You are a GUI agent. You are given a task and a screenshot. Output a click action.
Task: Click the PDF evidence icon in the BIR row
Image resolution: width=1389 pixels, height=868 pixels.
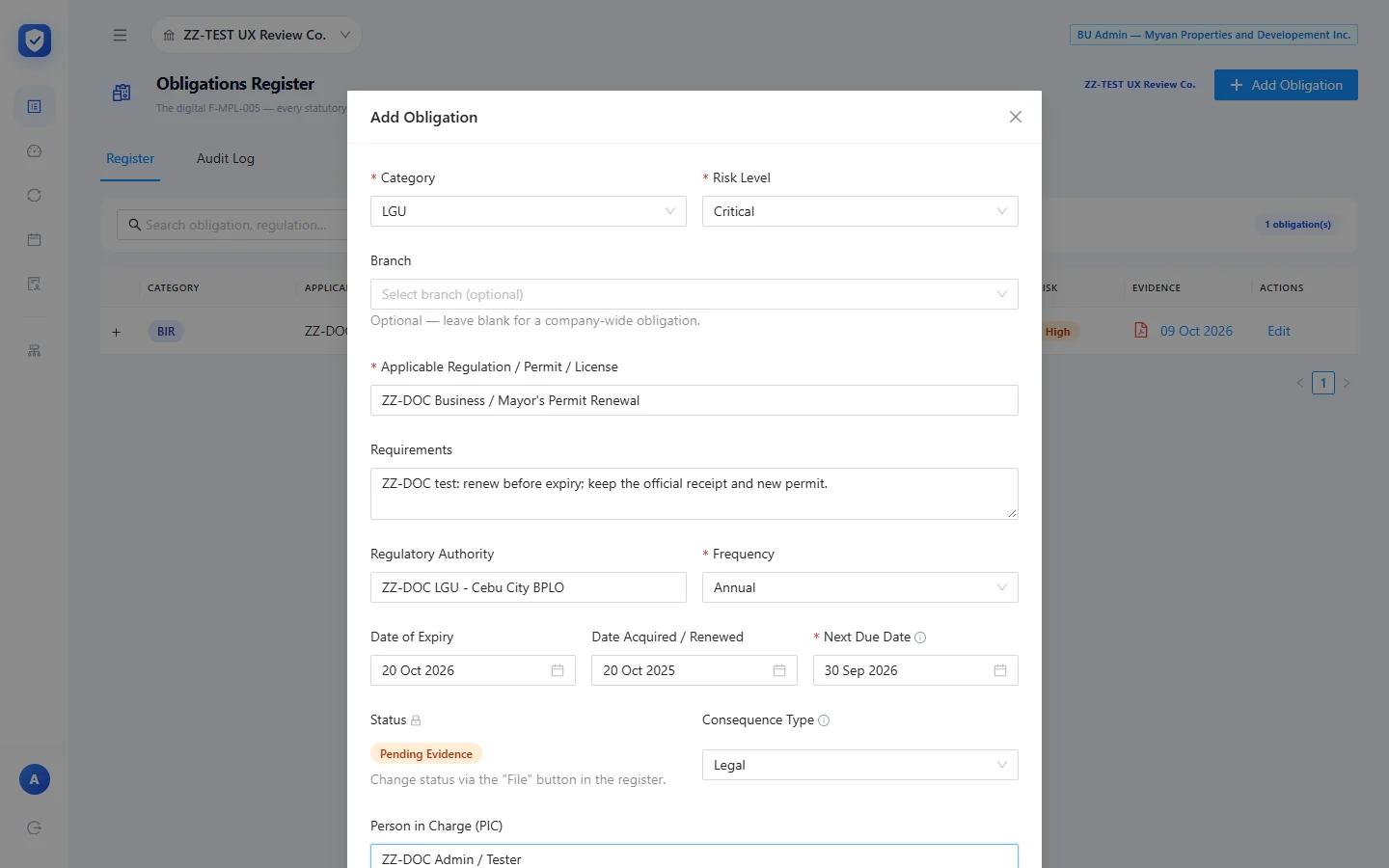tap(1141, 330)
